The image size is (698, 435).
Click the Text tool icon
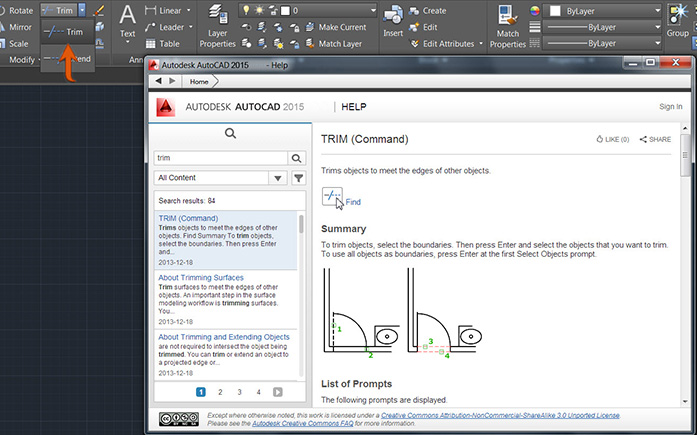pos(127,16)
